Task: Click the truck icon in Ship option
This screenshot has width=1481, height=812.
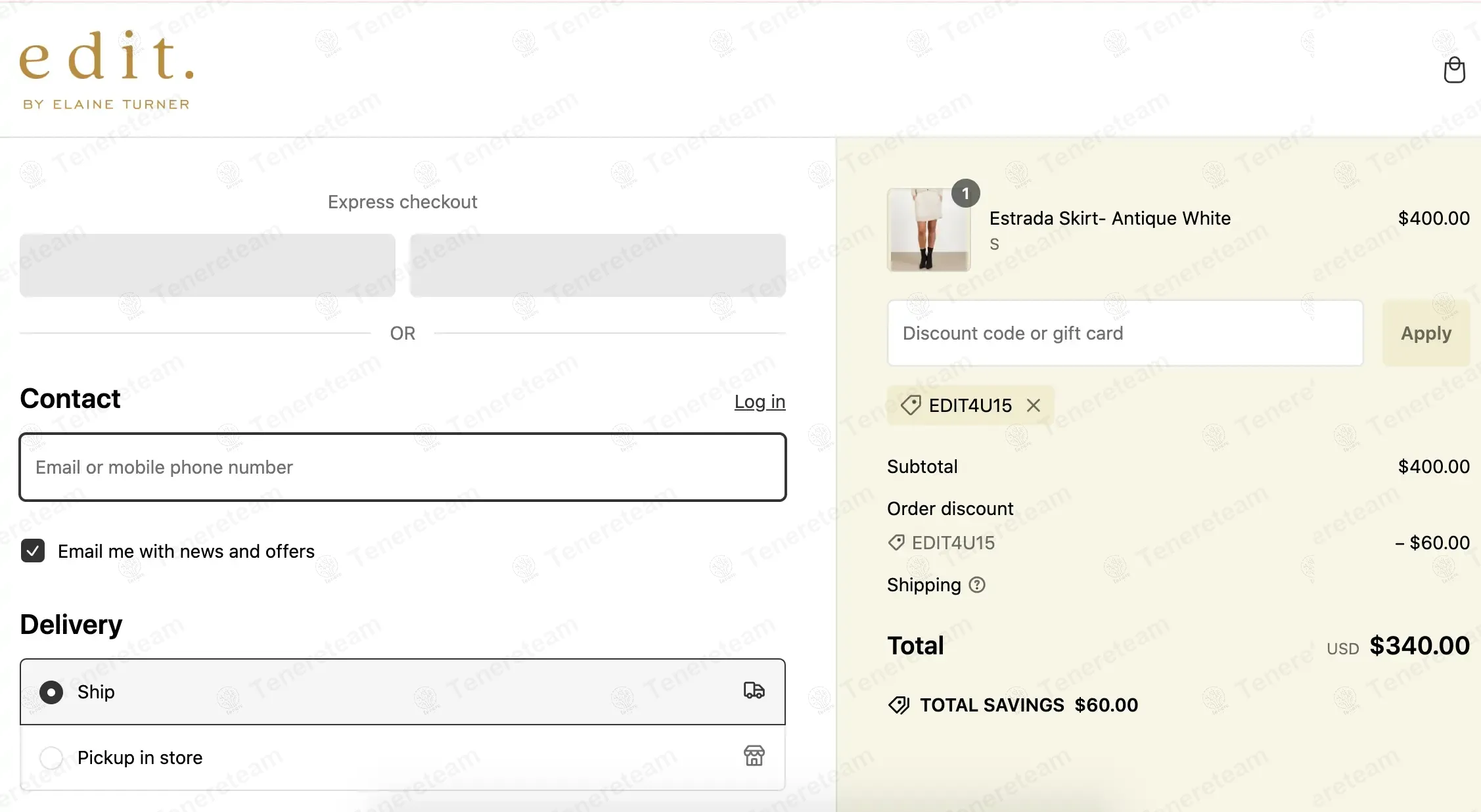Action: pos(754,690)
